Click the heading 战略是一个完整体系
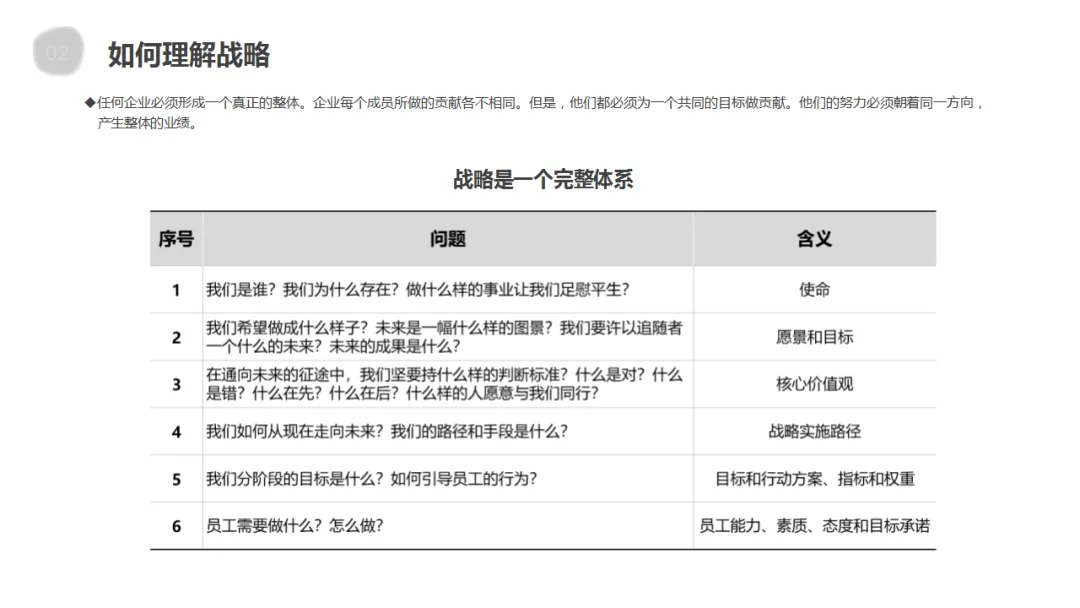The image size is (1080, 608). [x=543, y=180]
